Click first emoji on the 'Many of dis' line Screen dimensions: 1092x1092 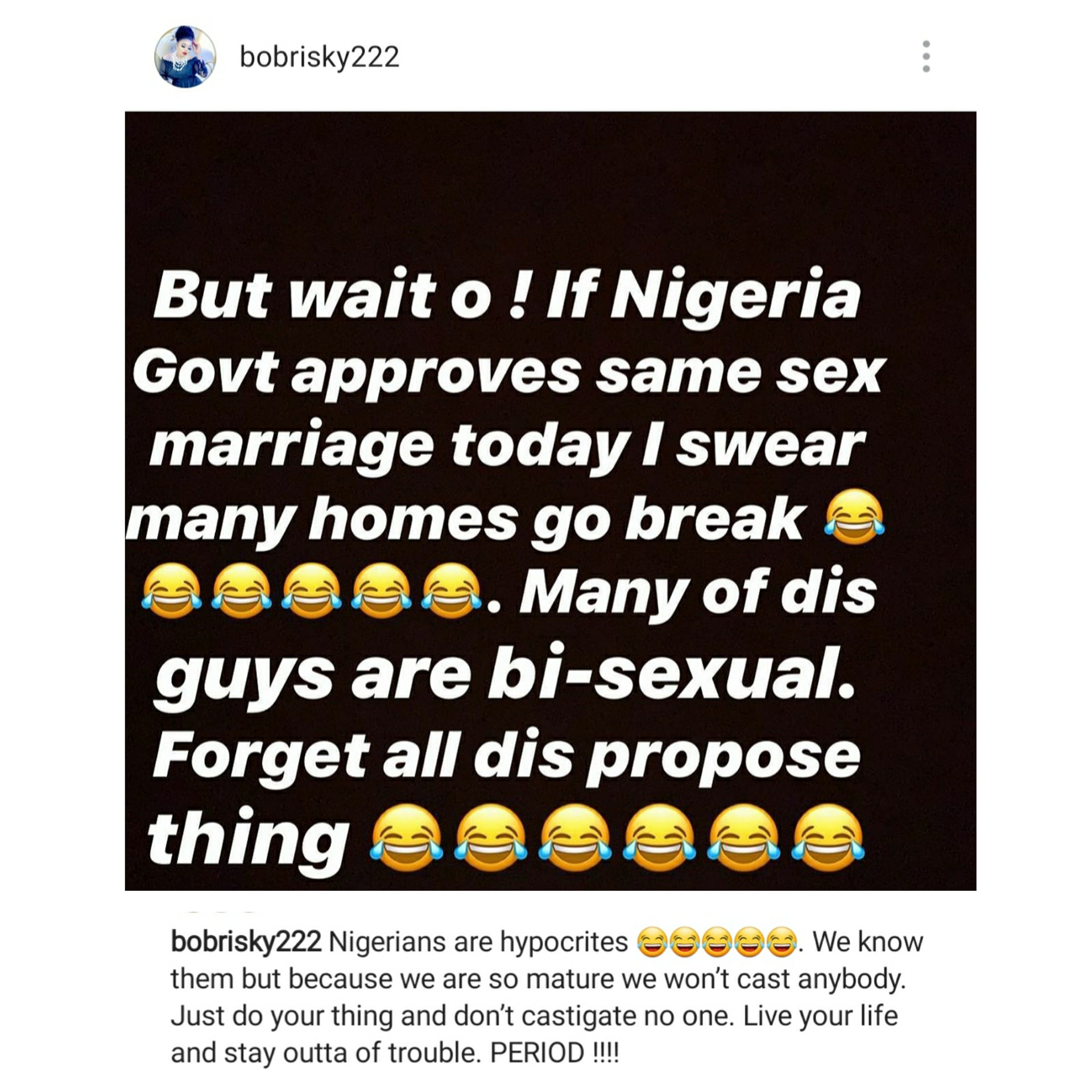click(171, 590)
